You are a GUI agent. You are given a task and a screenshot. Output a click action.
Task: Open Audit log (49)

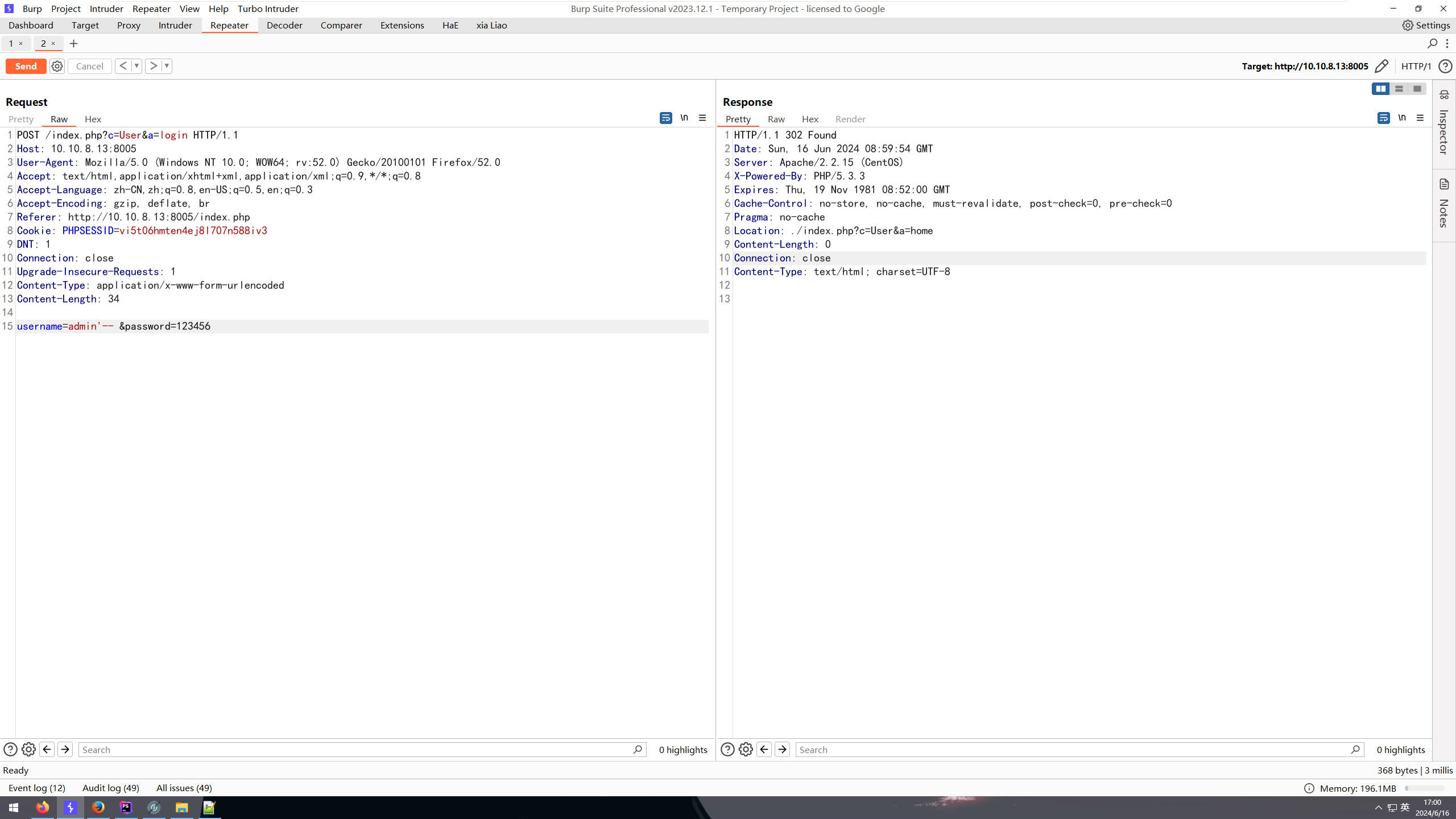pos(111,788)
